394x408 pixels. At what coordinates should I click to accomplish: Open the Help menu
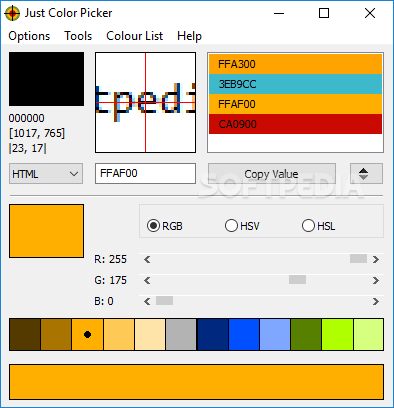click(x=189, y=36)
